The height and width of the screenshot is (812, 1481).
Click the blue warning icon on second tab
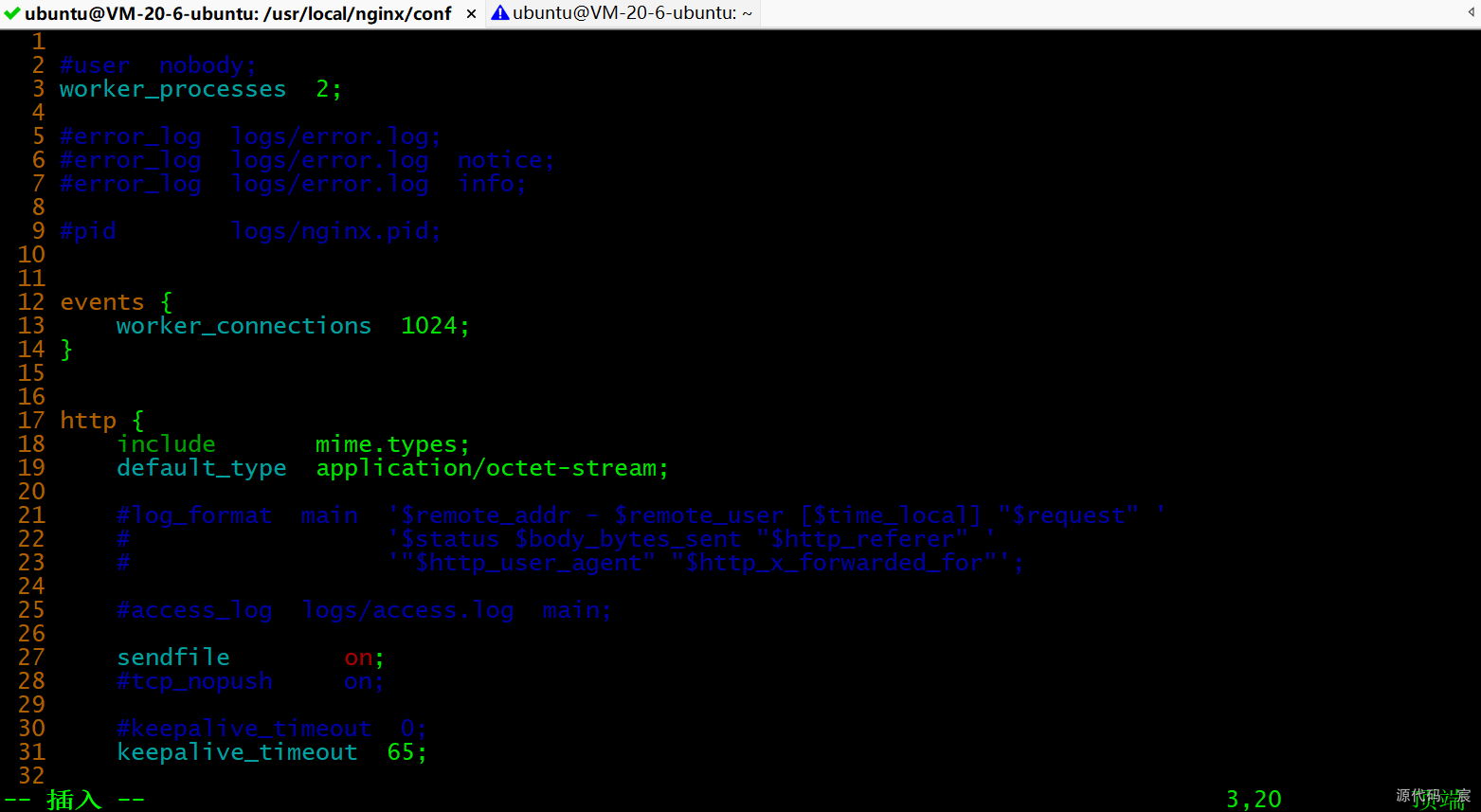coord(499,13)
